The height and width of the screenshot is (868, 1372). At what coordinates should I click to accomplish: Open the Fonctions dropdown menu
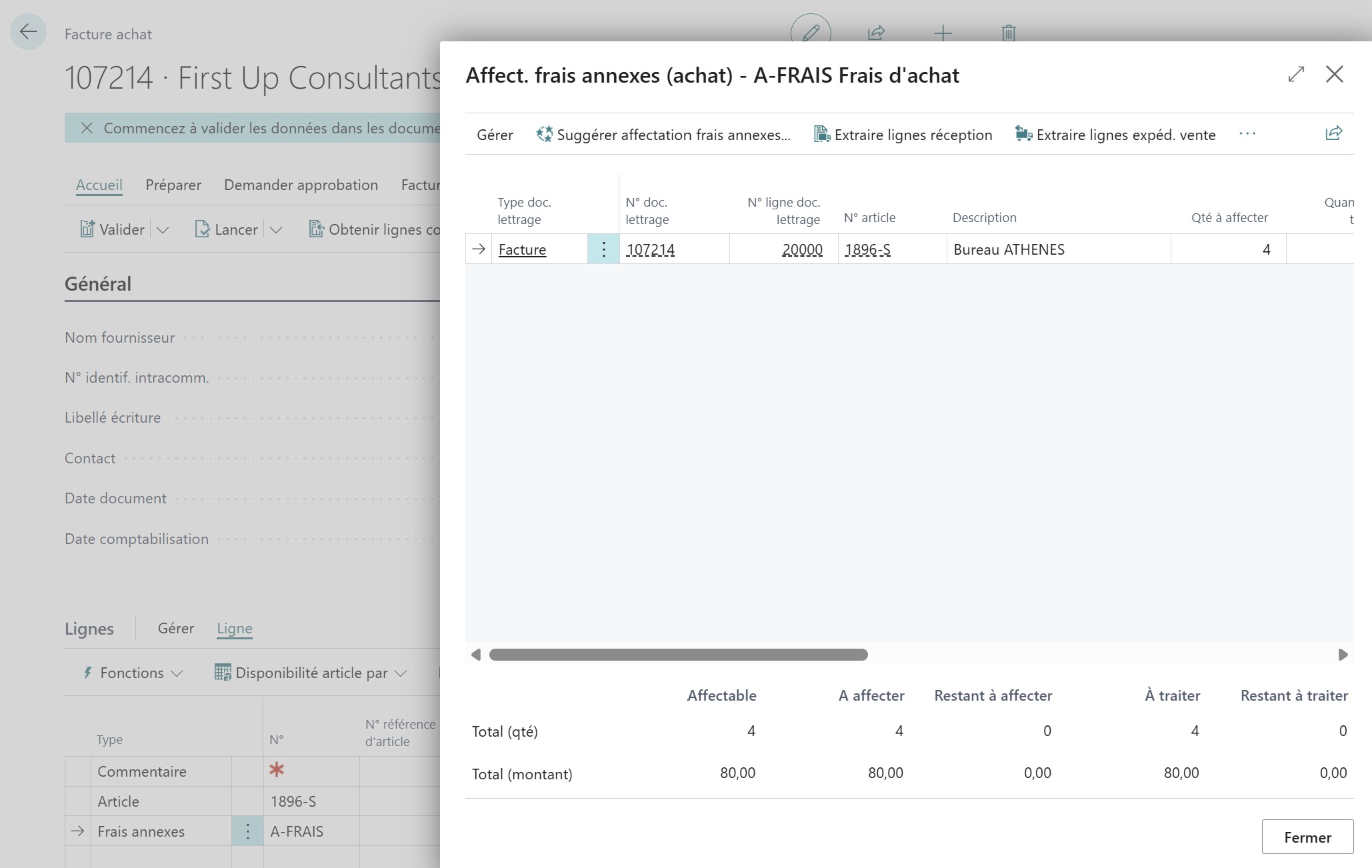coord(132,673)
